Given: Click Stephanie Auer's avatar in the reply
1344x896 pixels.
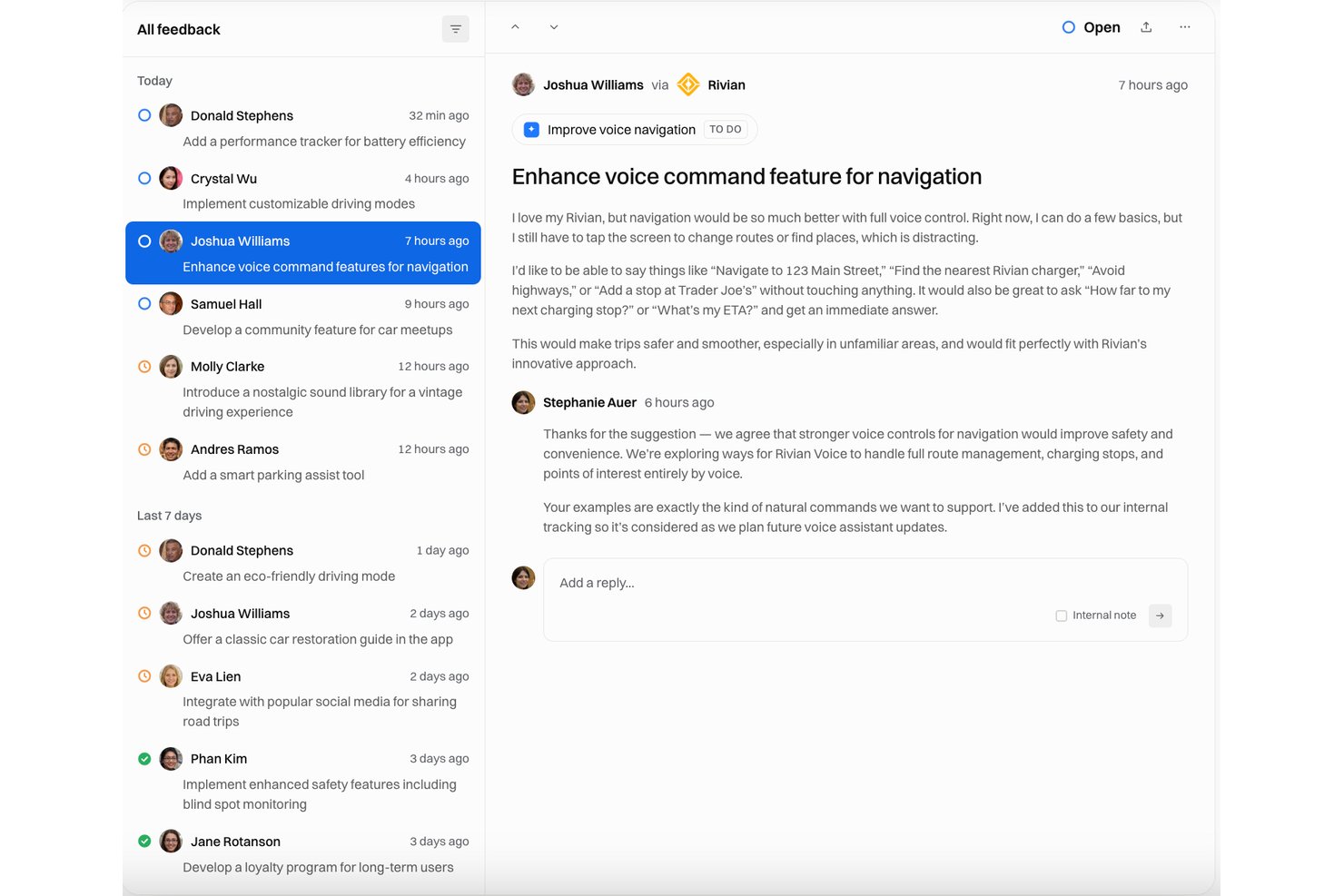Looking at the screenshot, I should (523, 402).
